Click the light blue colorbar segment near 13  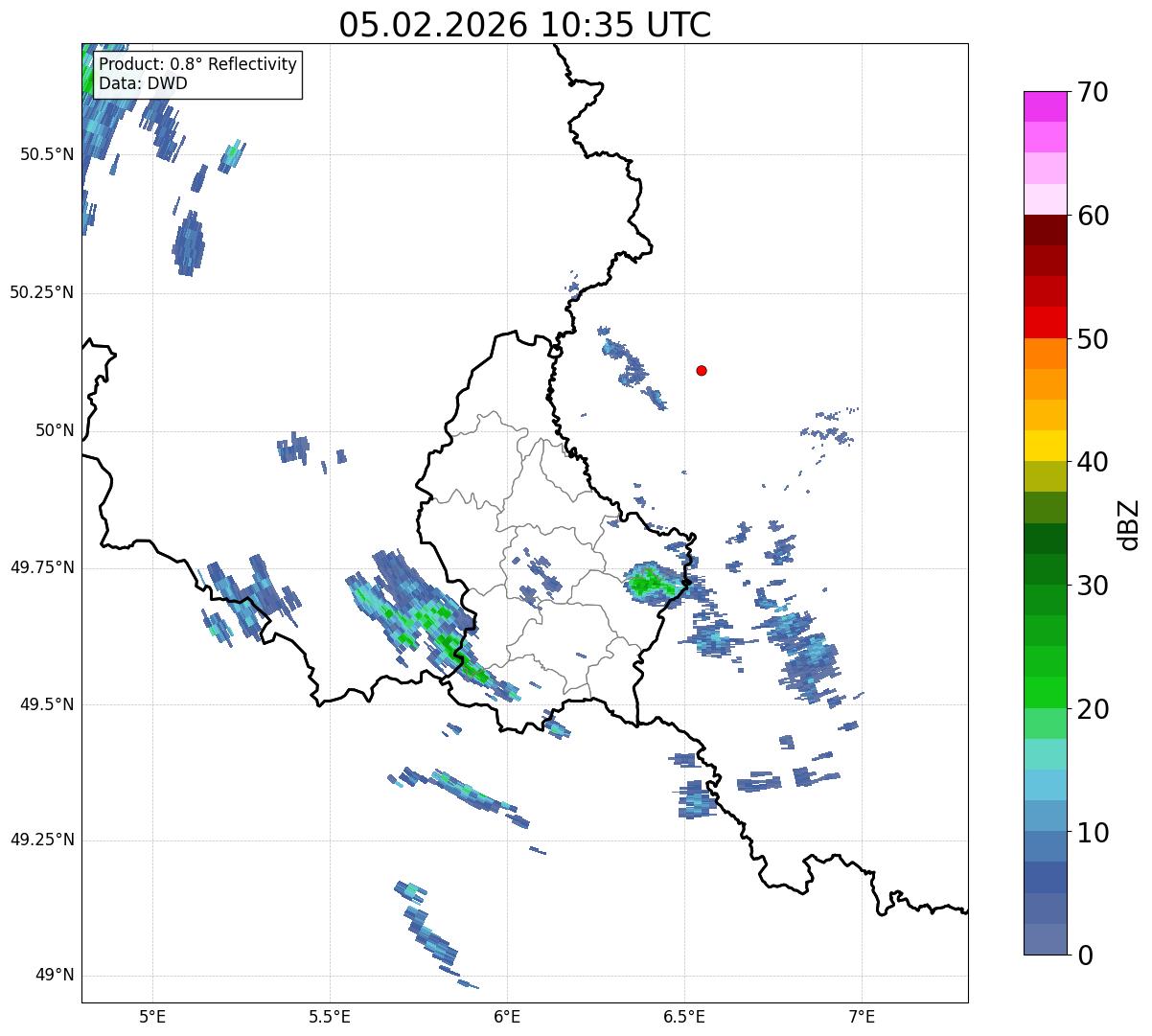click(x=1046, y=785)
